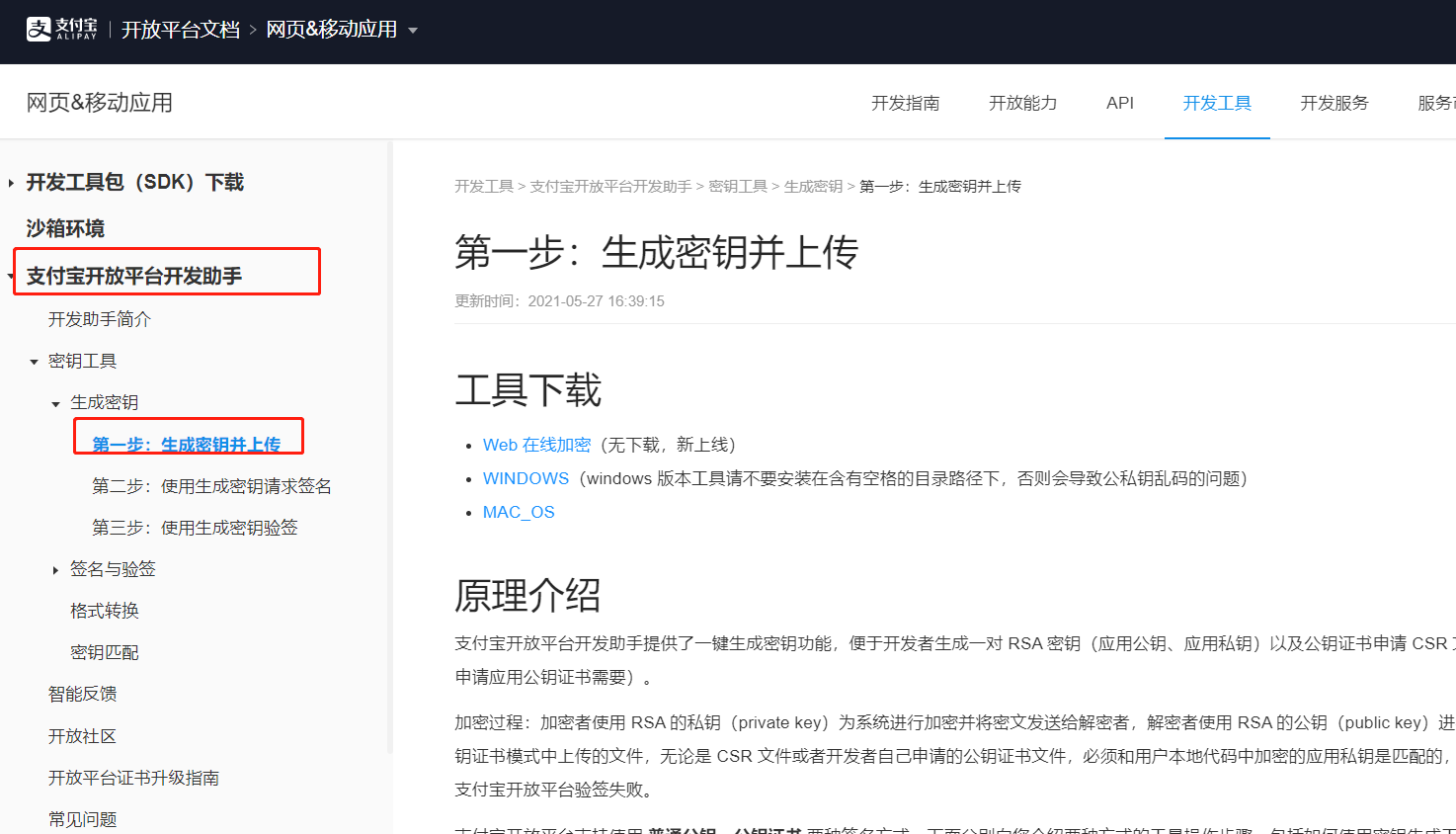Open 第二步：使用生成密钥请求签名
The height and width of the screenshot is (834, 1456).
click(x=211, y=486)
